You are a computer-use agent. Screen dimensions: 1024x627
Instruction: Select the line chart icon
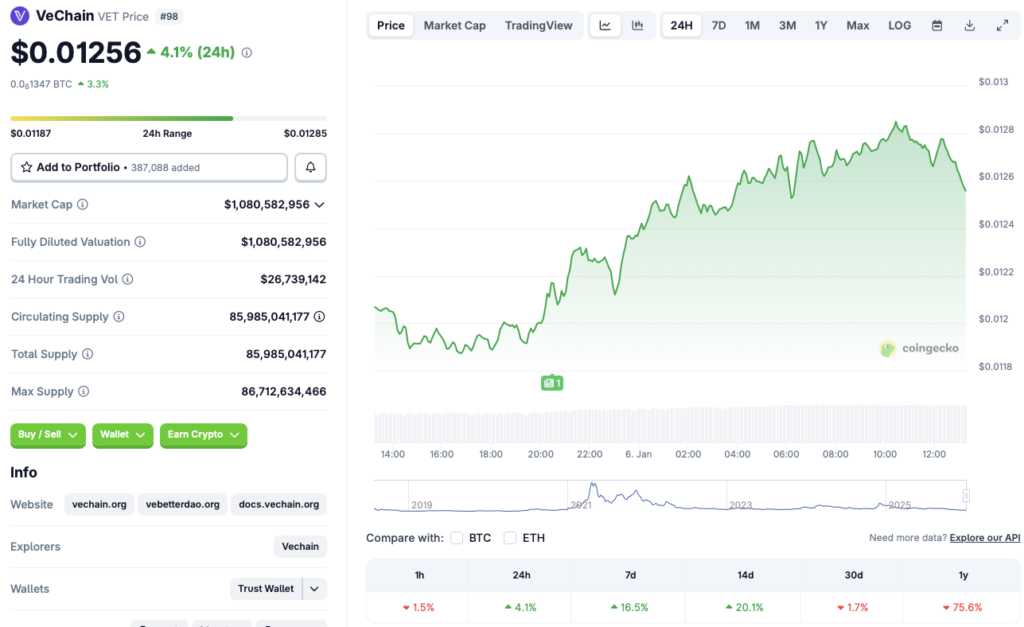(x=605, y=24)
